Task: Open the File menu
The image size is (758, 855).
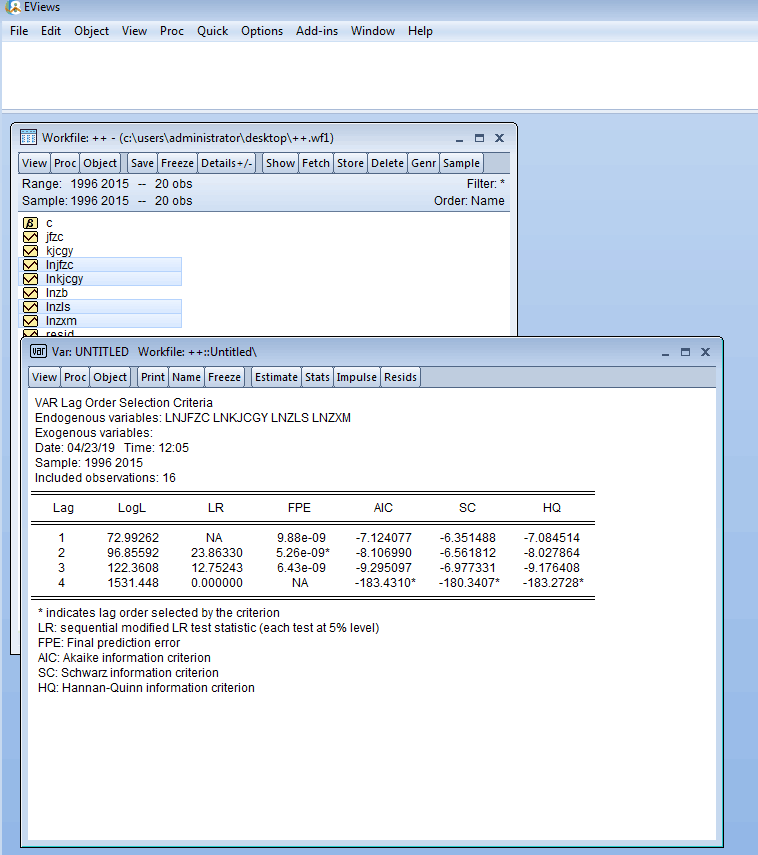Action: click(19, 31)
